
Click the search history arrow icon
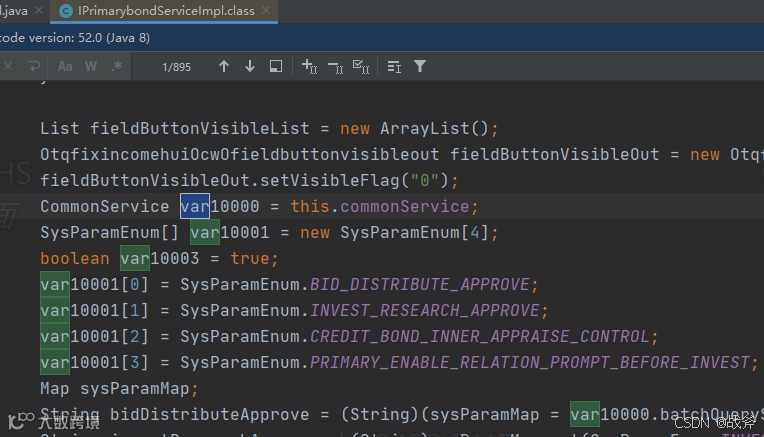pyautogui.click(x=34, y=66)
